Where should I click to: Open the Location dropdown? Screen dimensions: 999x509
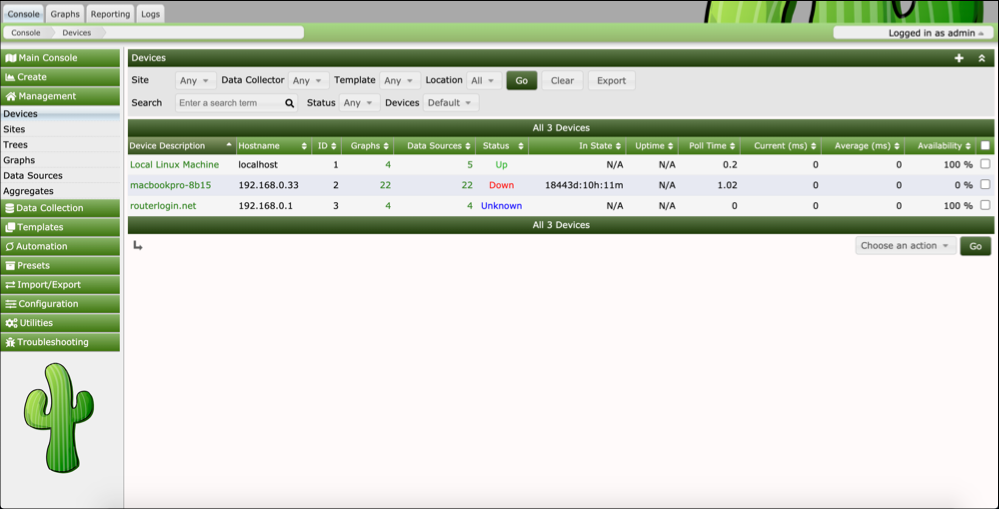click(484, 81)
